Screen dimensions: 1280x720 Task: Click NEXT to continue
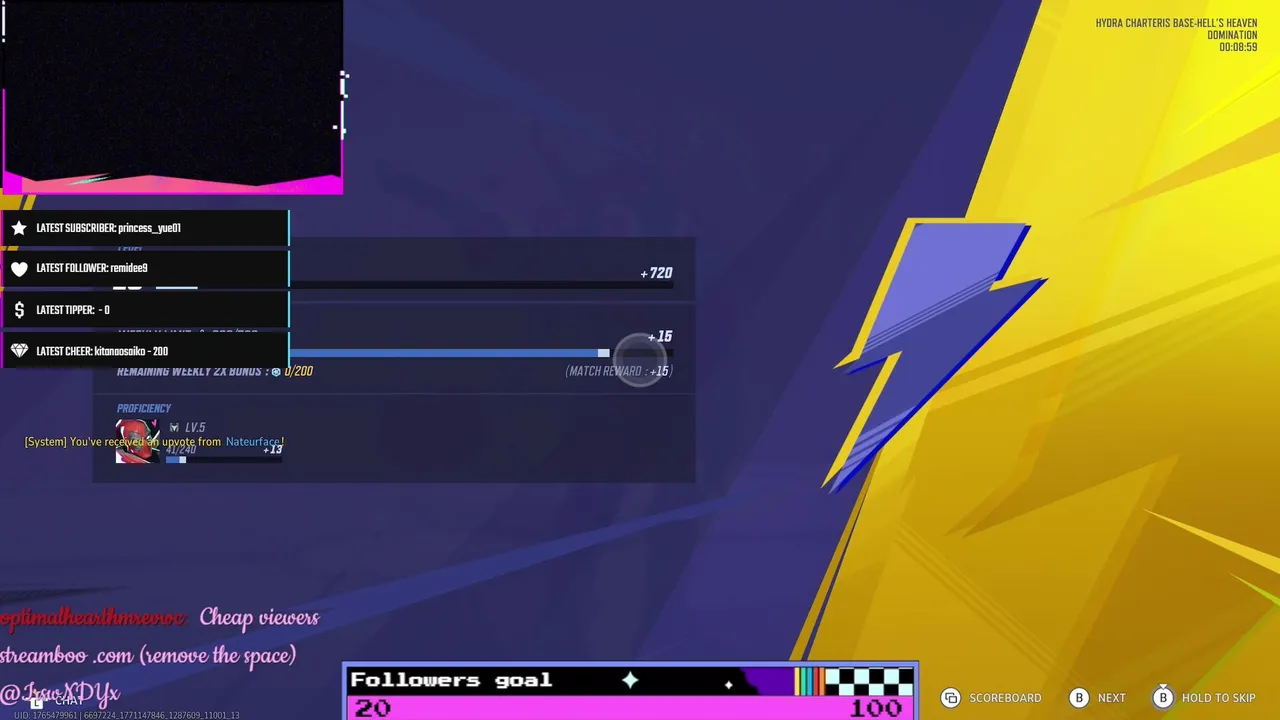tap(1111, 698)
